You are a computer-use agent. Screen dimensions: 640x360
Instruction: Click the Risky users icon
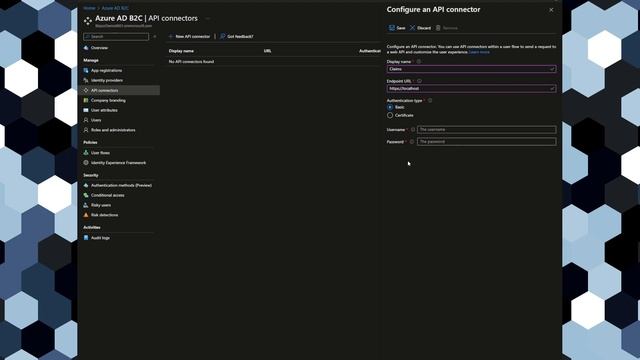point(86,205)
